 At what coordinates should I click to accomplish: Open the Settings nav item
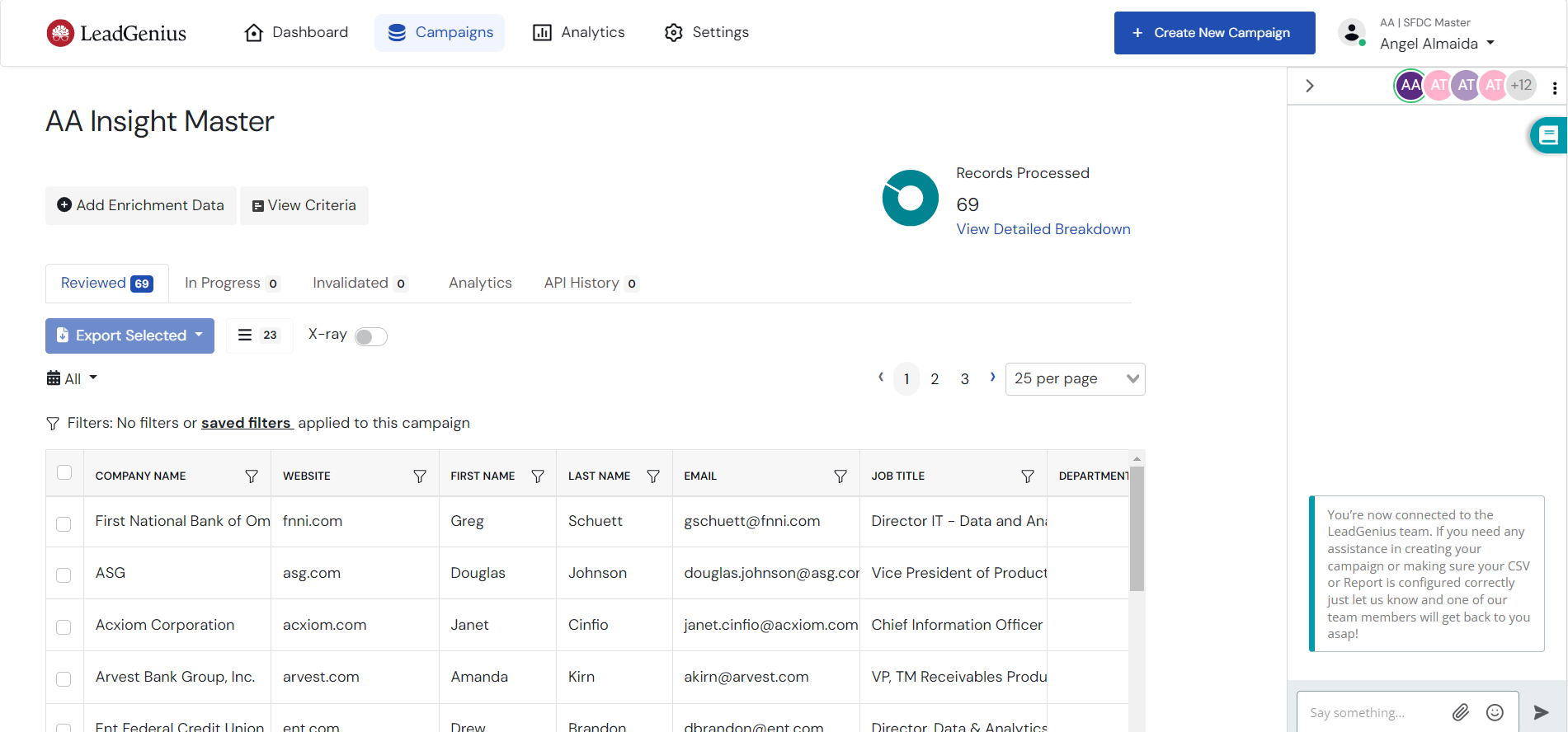click(x=707, y=33)
